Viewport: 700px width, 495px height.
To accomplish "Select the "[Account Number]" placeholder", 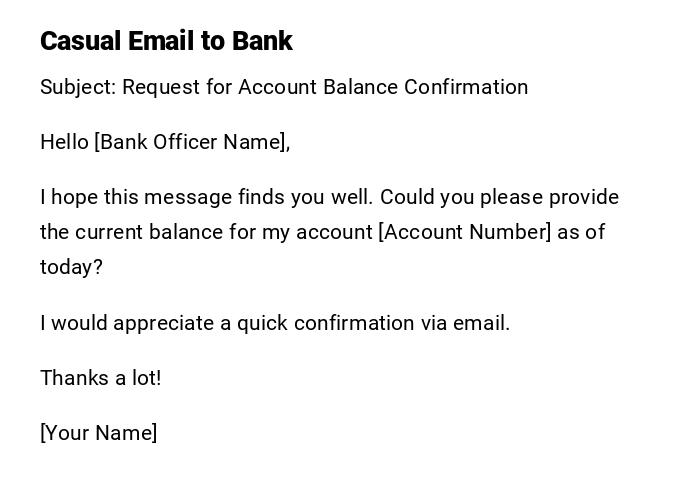I will tap(464, 232).
